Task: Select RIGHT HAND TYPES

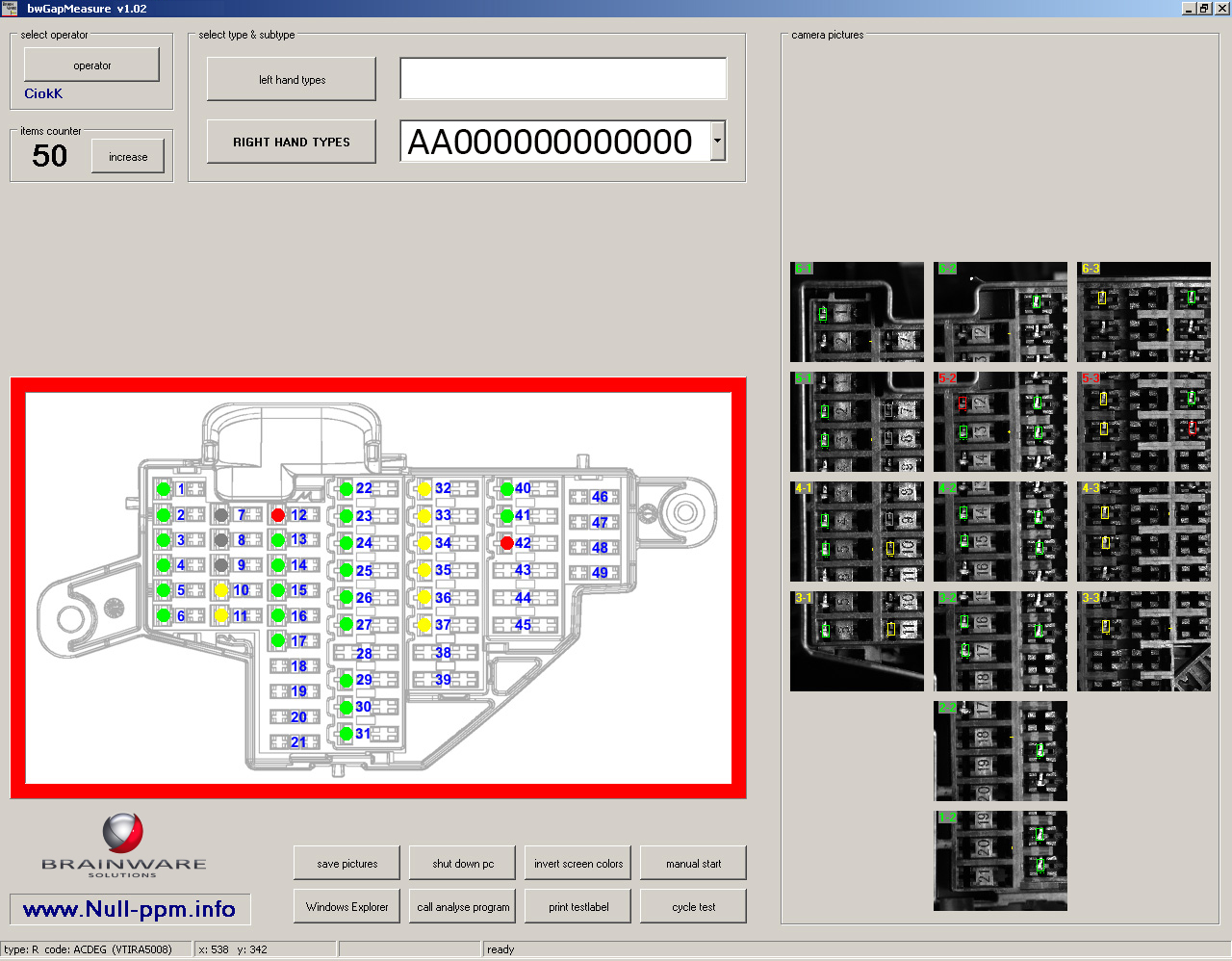Action: click(x=291, y=142)
